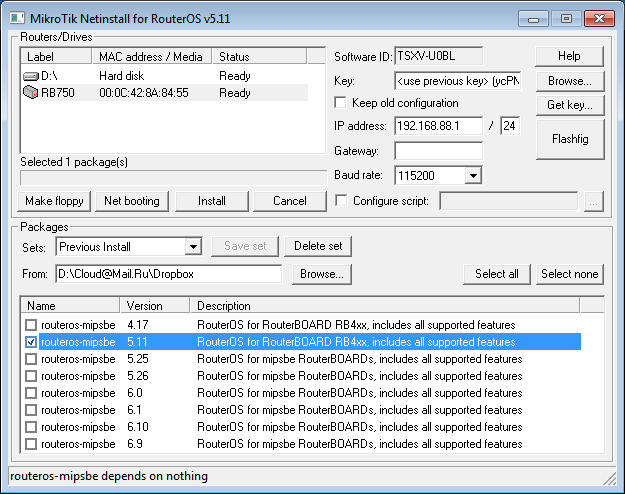Image resolution: width=625 pixels, height=494 pixels.
Task: Click the version 6.10 text
Action: pos(138,427)
